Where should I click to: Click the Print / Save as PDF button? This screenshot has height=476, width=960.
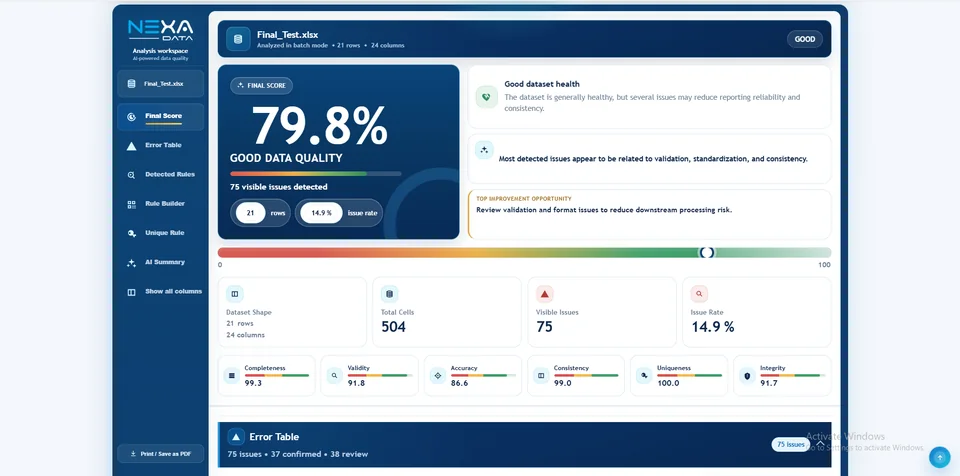coord(160,454)
